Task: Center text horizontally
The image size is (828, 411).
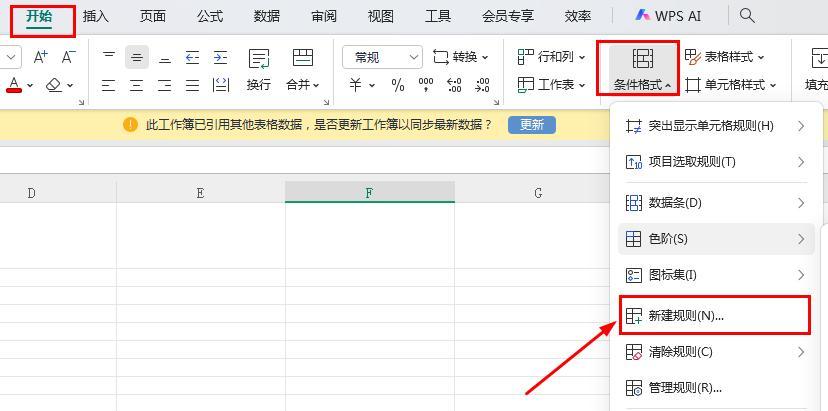Action: tap(137, 85)
